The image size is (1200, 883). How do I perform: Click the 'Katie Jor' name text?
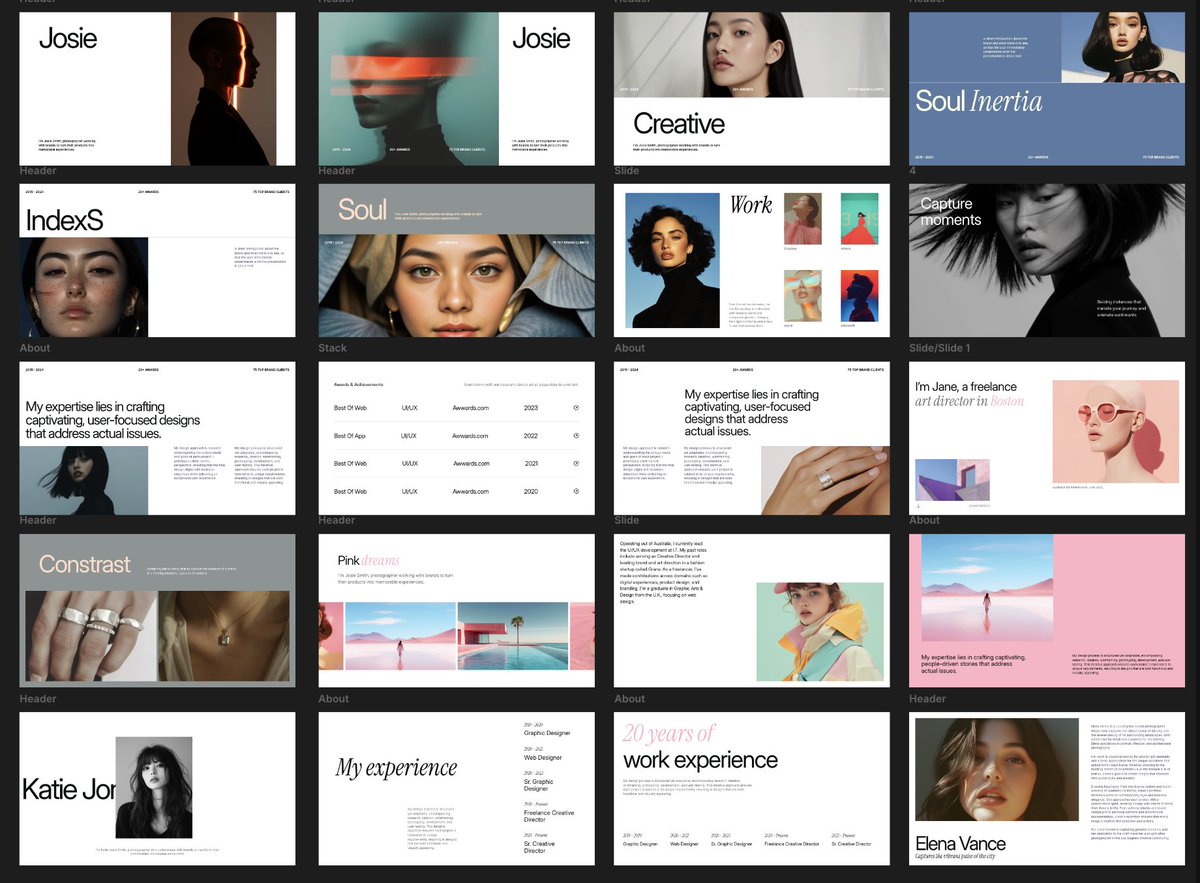[68, 790]
